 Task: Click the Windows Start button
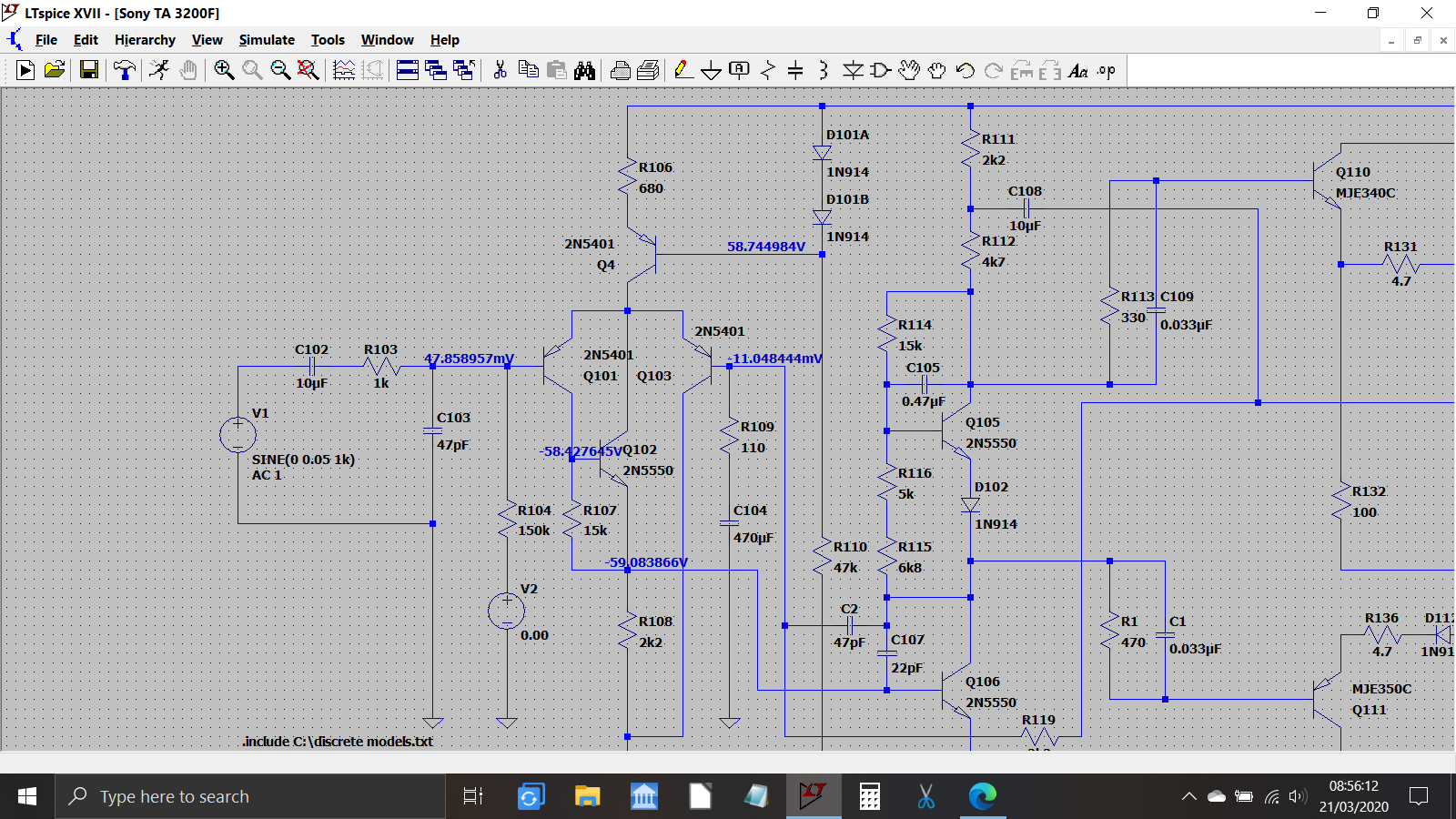coord(27,796)
